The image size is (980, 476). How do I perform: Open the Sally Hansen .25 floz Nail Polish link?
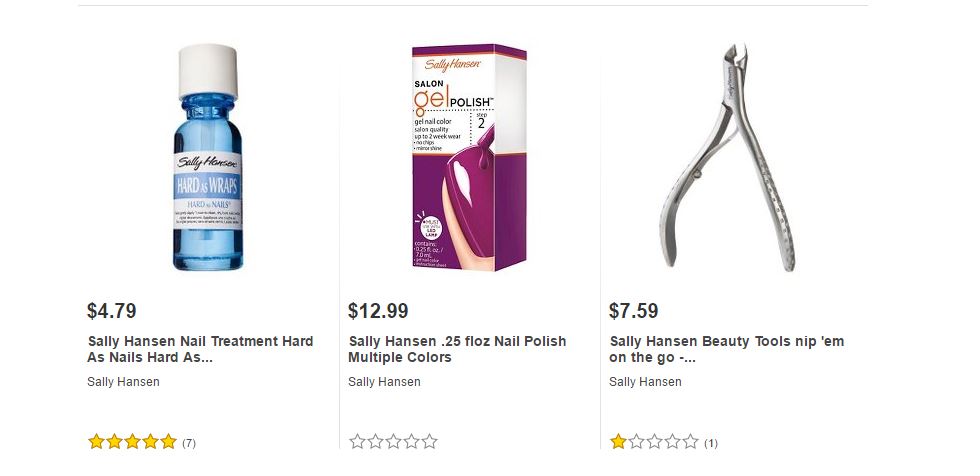[456, 349]
